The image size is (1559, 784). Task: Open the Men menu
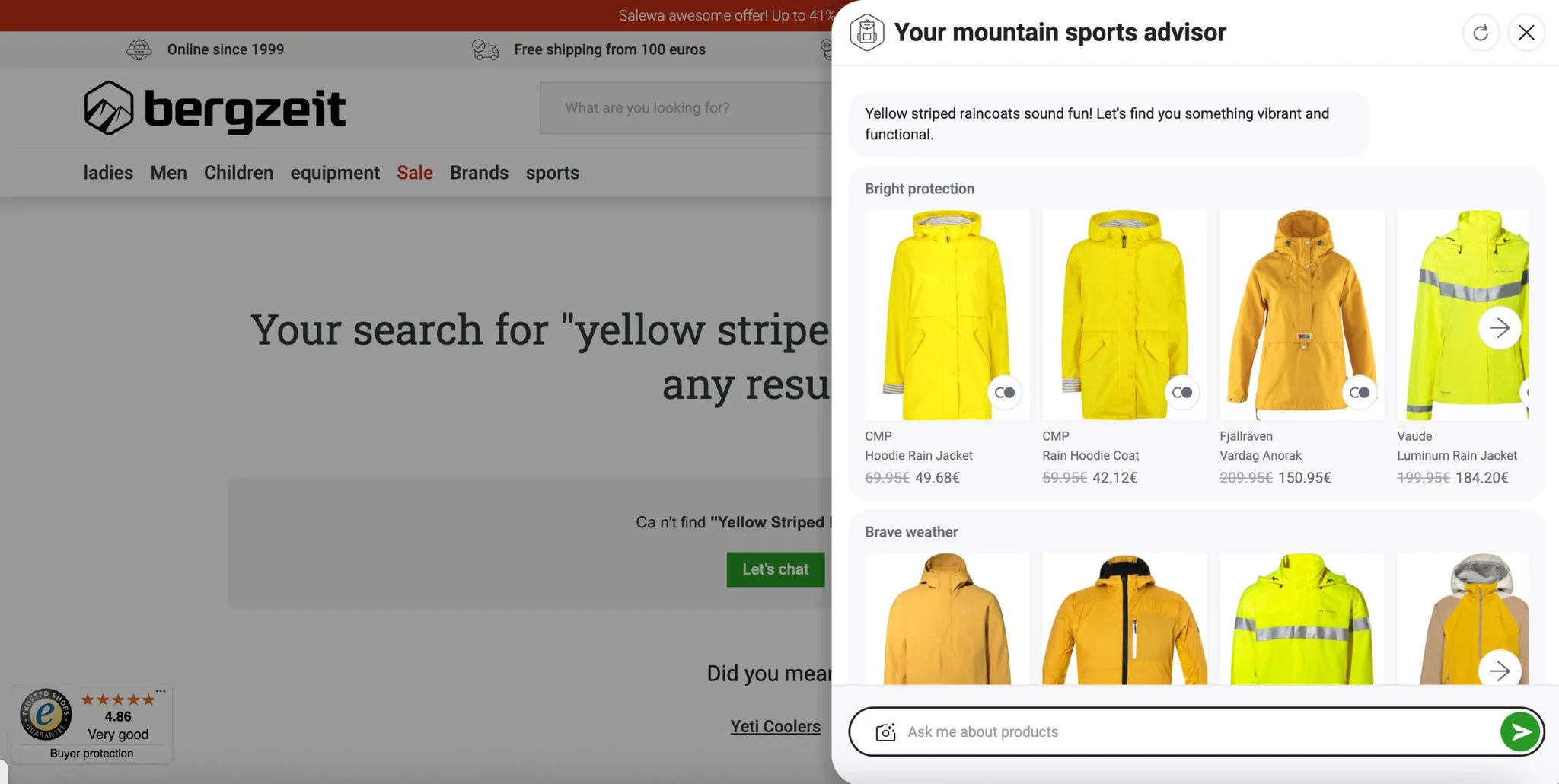point(168,173)
